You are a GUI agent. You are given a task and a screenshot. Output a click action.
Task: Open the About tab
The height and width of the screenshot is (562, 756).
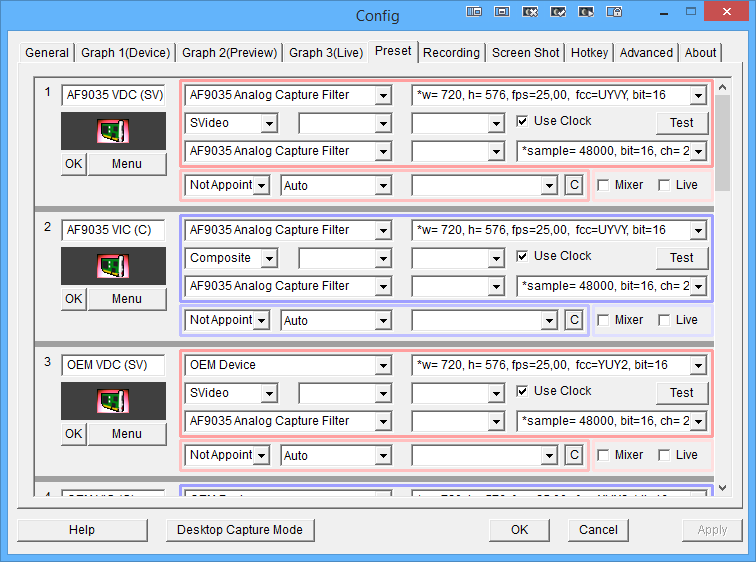click(700, 53)
